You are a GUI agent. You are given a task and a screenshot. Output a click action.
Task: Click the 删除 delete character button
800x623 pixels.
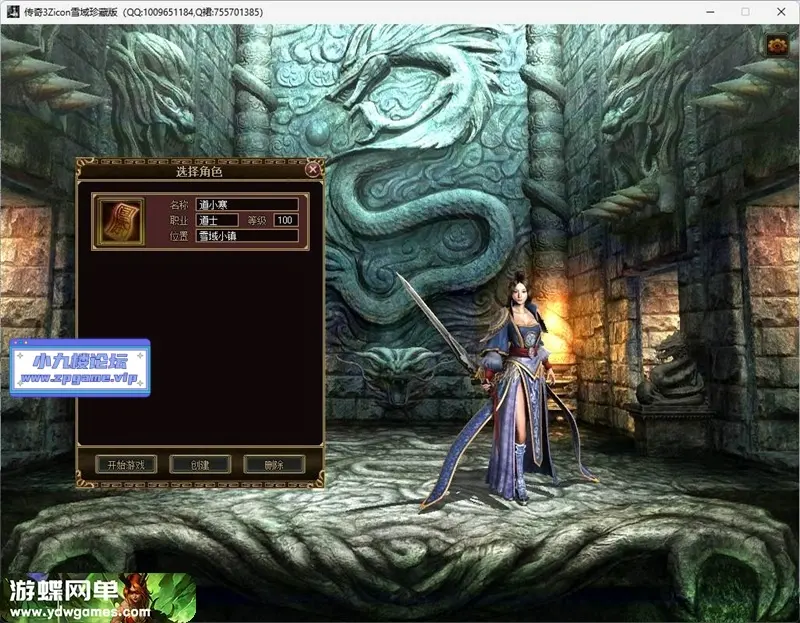tap(274, 465)
